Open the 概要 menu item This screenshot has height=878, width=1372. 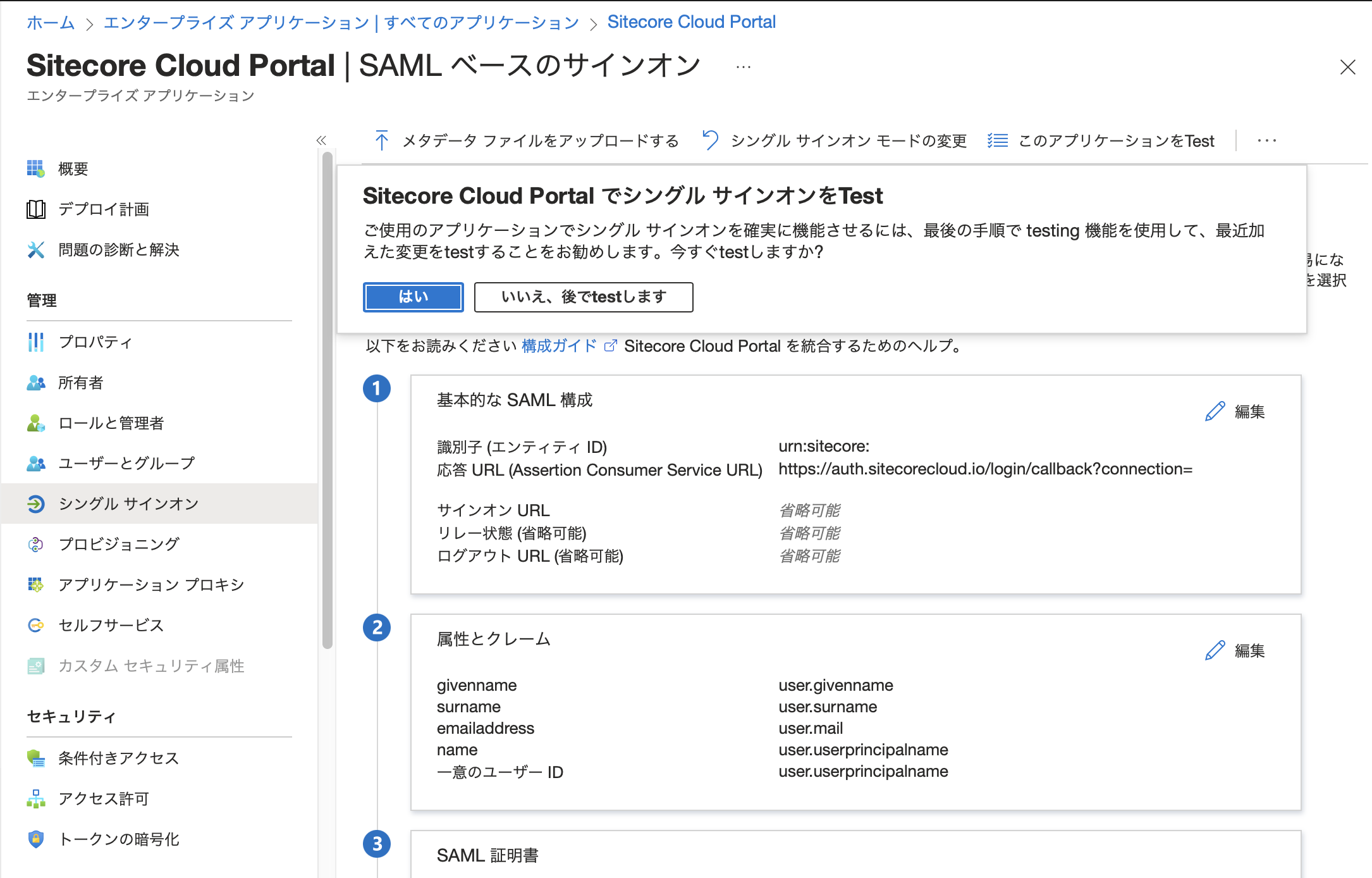pos(159,169)
